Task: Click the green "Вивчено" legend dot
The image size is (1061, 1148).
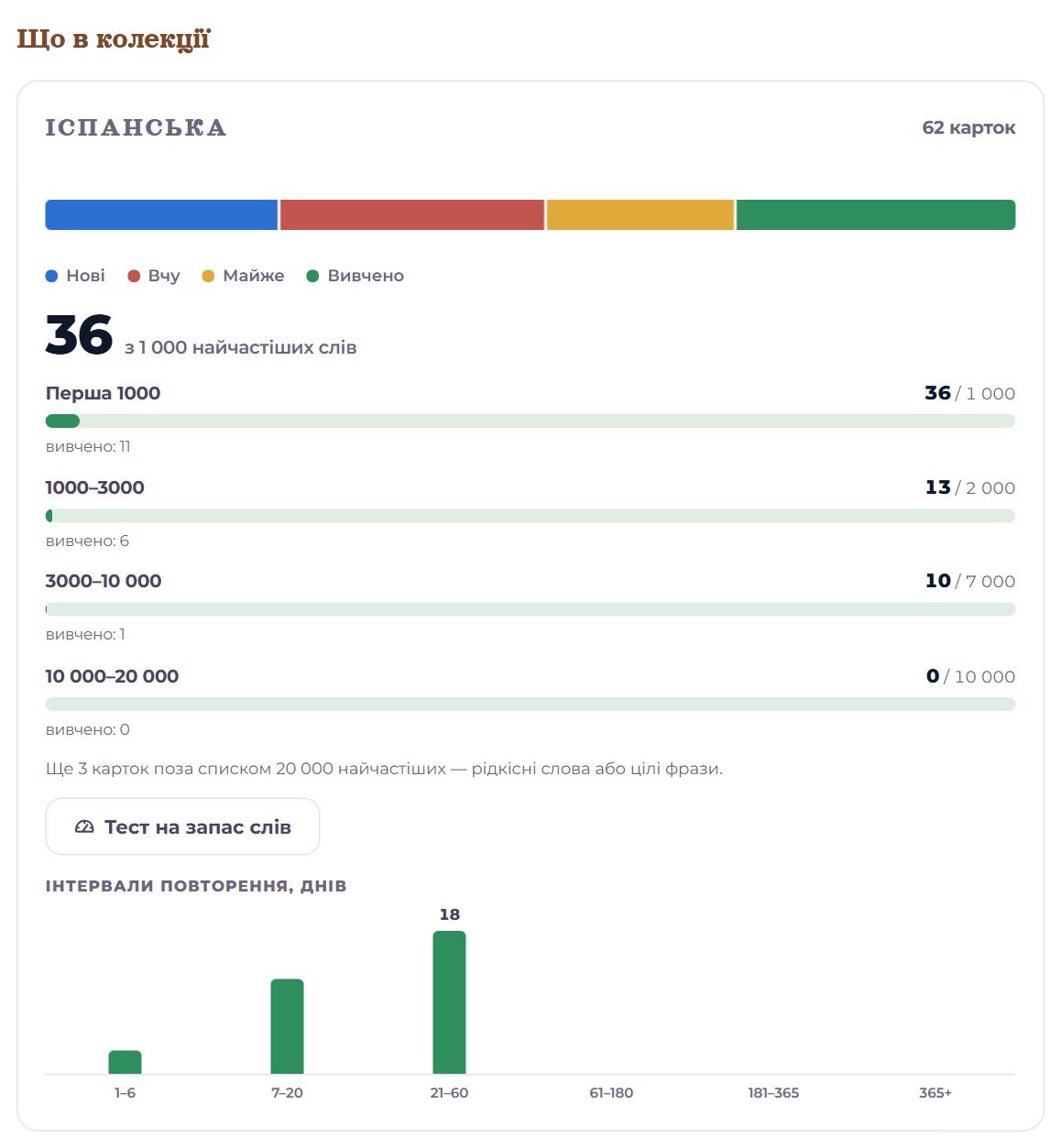Action: coord(312,276)
